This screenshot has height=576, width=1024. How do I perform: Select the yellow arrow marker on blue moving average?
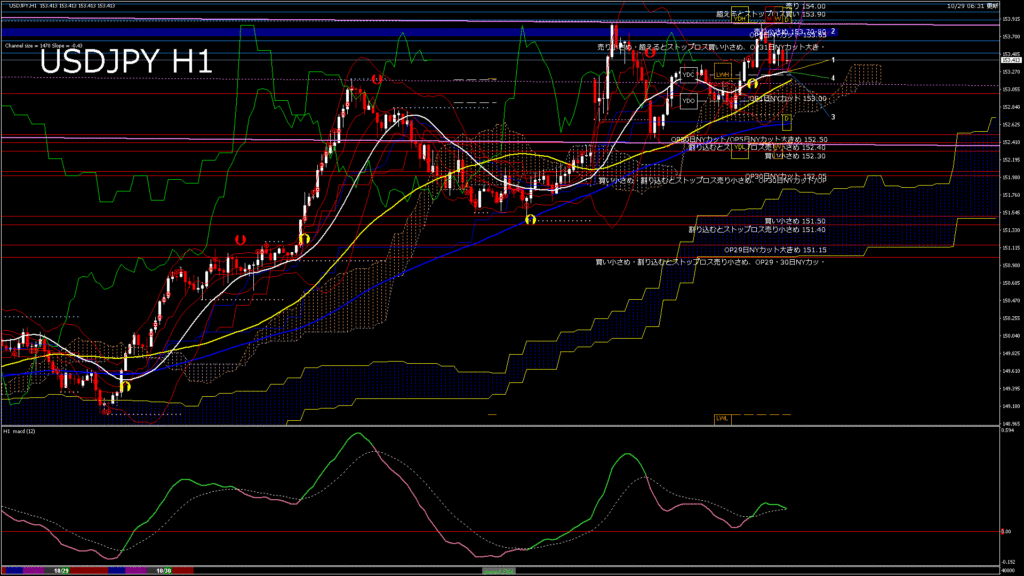(x=530, y=219)
